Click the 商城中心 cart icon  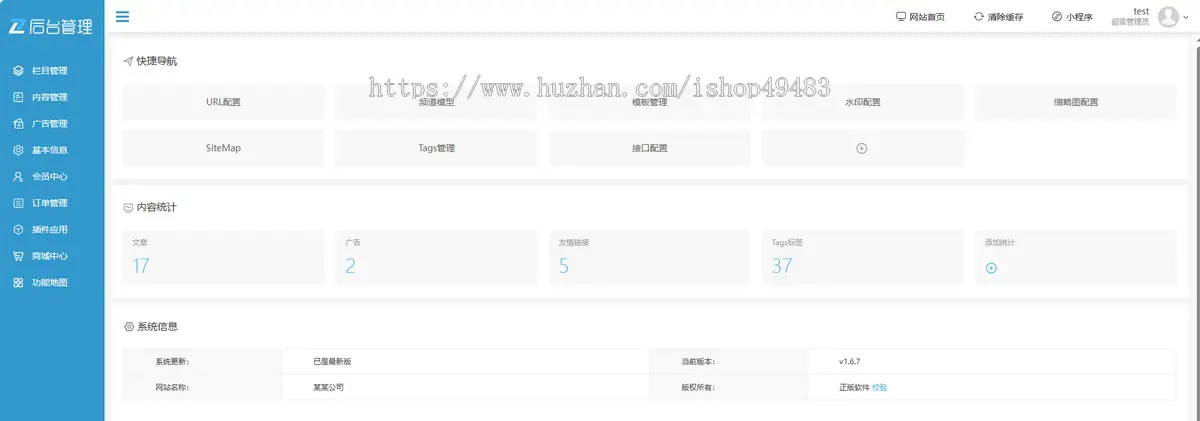18,256
